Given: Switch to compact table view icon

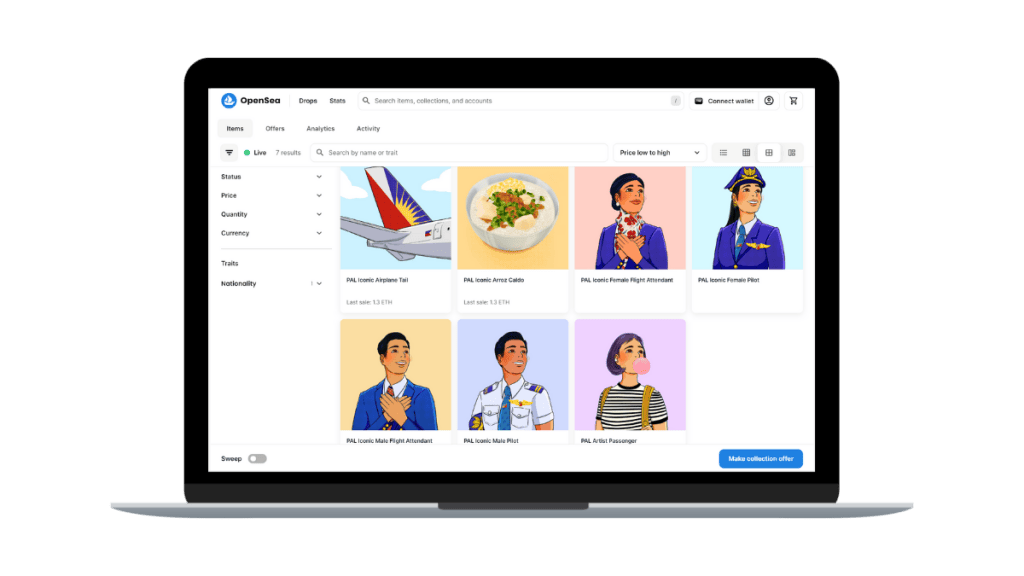Looking at the screenshot, I should pyautogui.click(x=746, y=153).
